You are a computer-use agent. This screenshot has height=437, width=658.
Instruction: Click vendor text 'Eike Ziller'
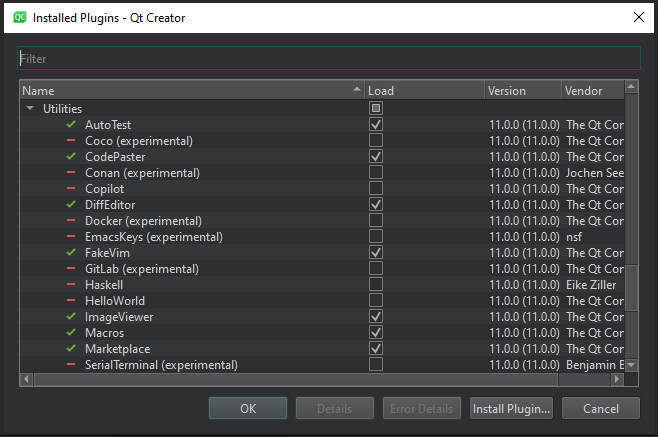[591, 285]
